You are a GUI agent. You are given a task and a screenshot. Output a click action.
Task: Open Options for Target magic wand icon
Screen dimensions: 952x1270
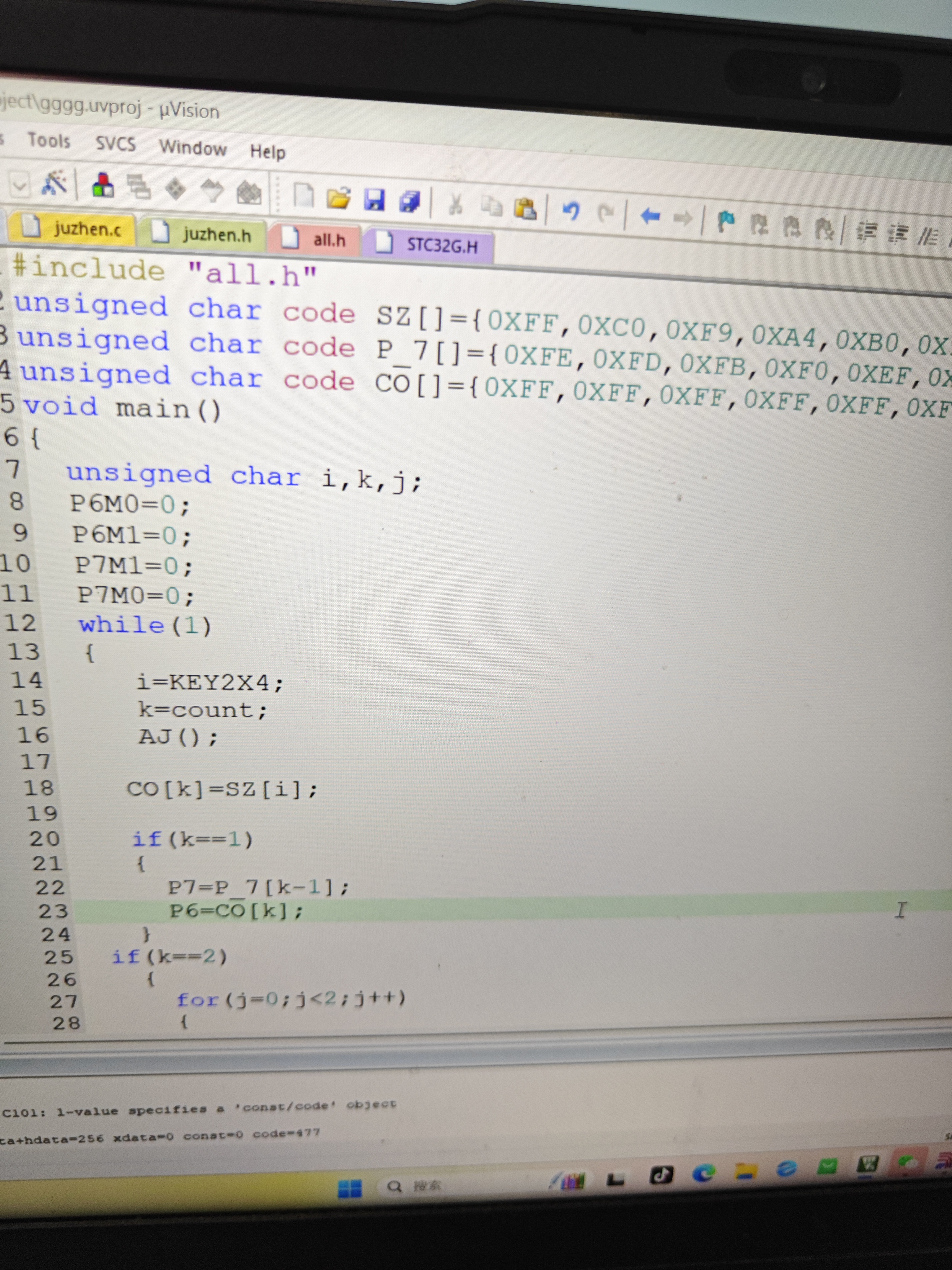pos(55,184)
